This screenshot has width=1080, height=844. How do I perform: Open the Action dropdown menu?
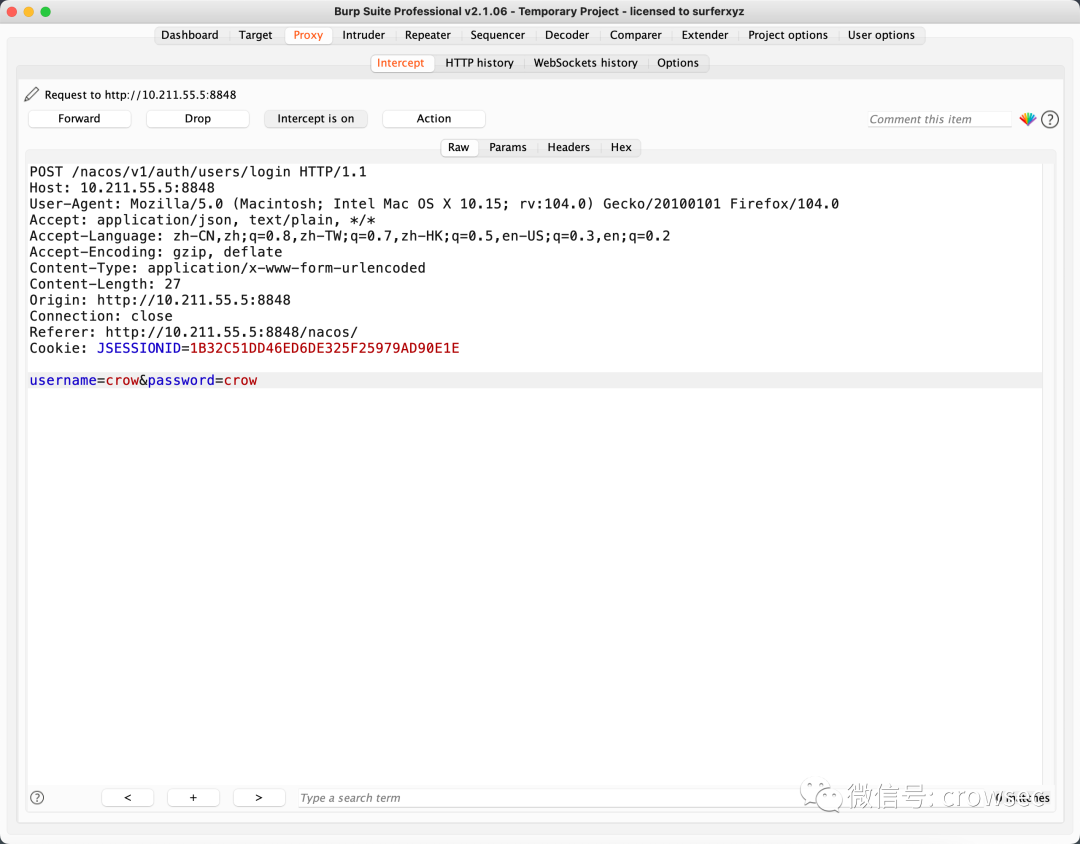pos(434,119)
